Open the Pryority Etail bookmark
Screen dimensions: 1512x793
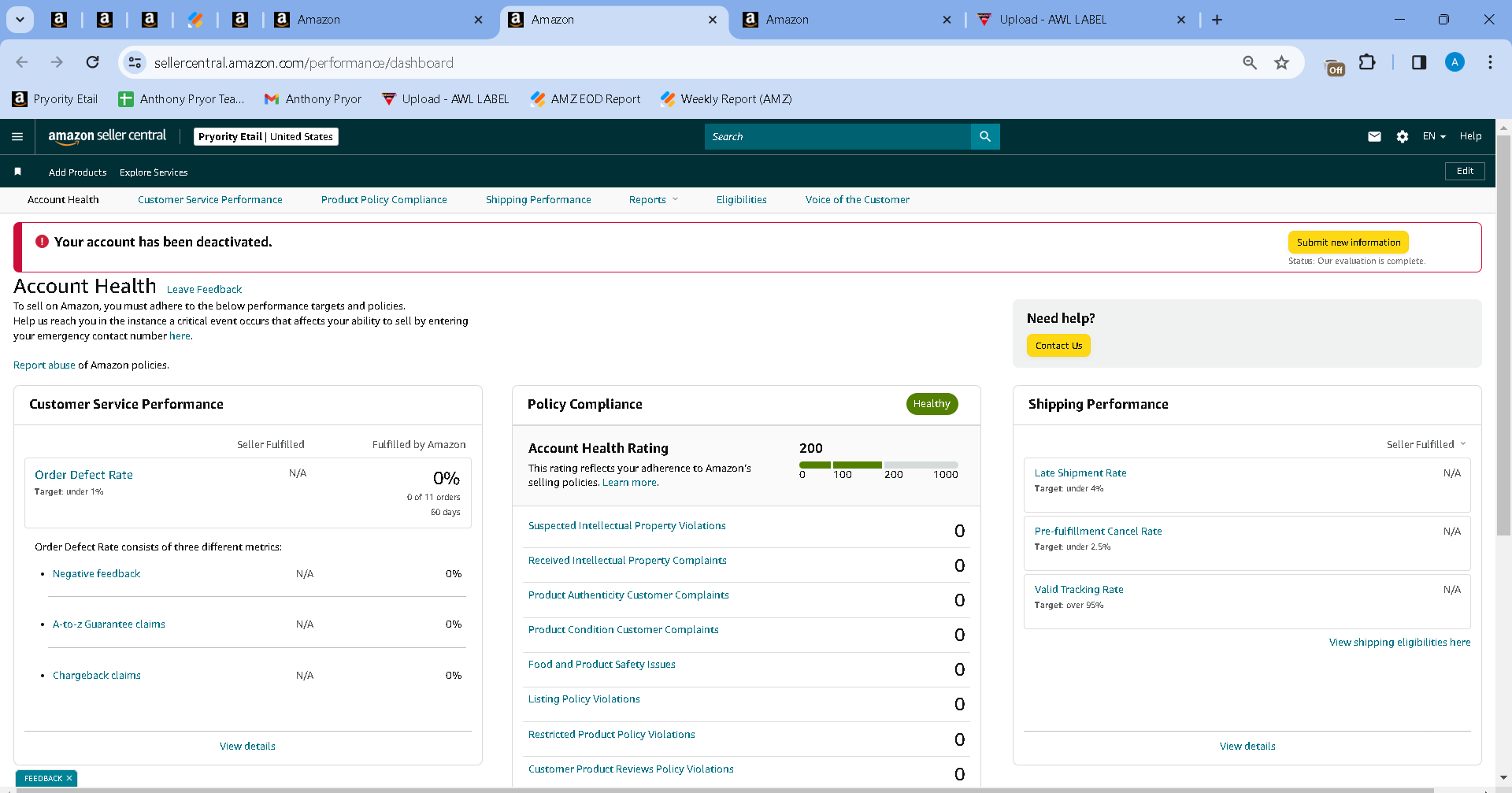tap(55, 99)
